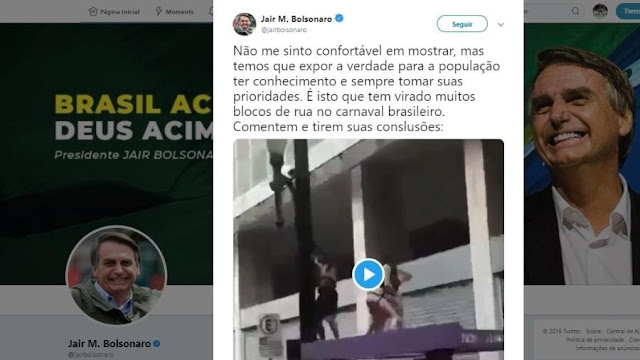Open the account profile avatar menu

[x=600, y=11]
